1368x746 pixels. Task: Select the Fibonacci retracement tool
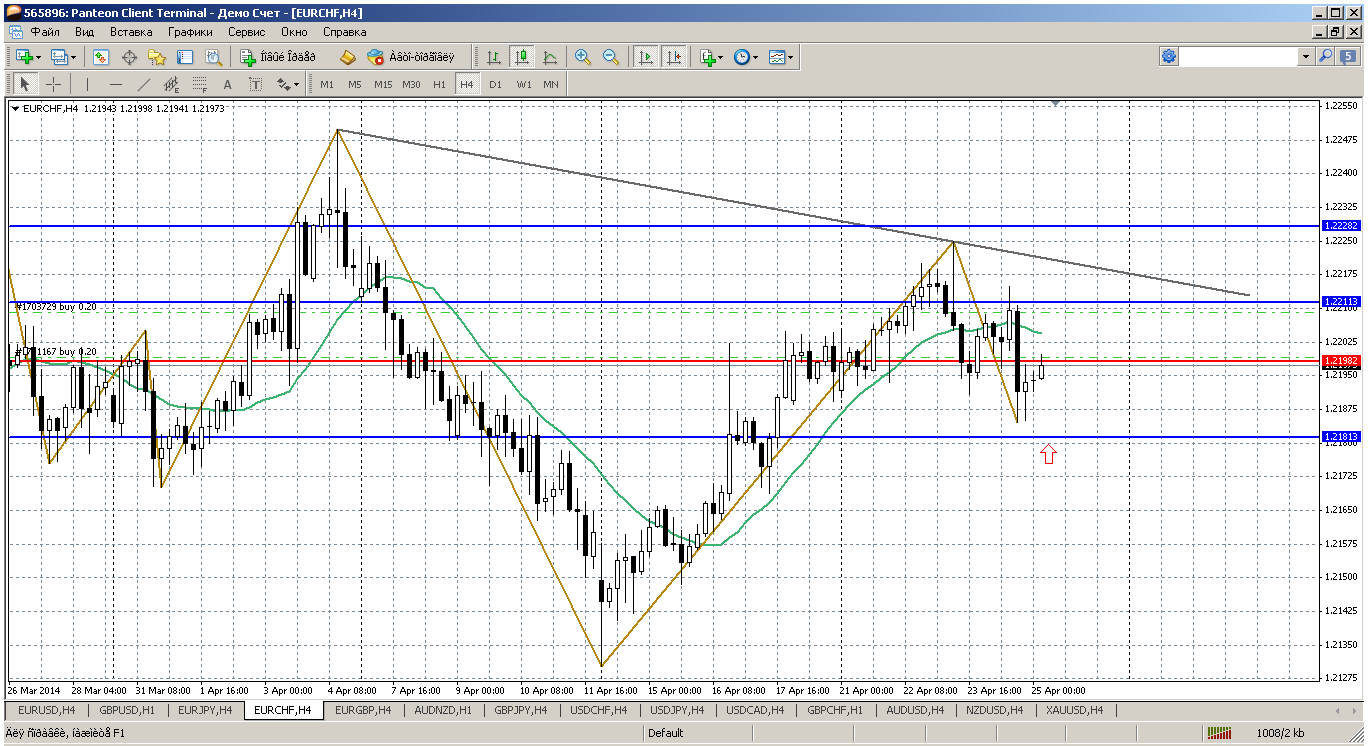200,84
